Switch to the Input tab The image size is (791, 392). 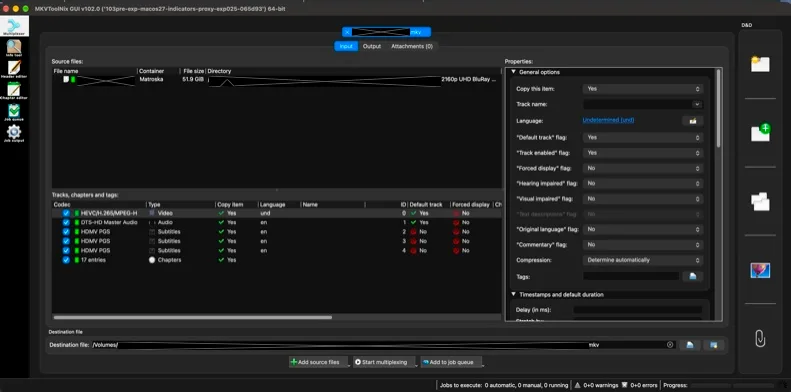tap(346, 46)
